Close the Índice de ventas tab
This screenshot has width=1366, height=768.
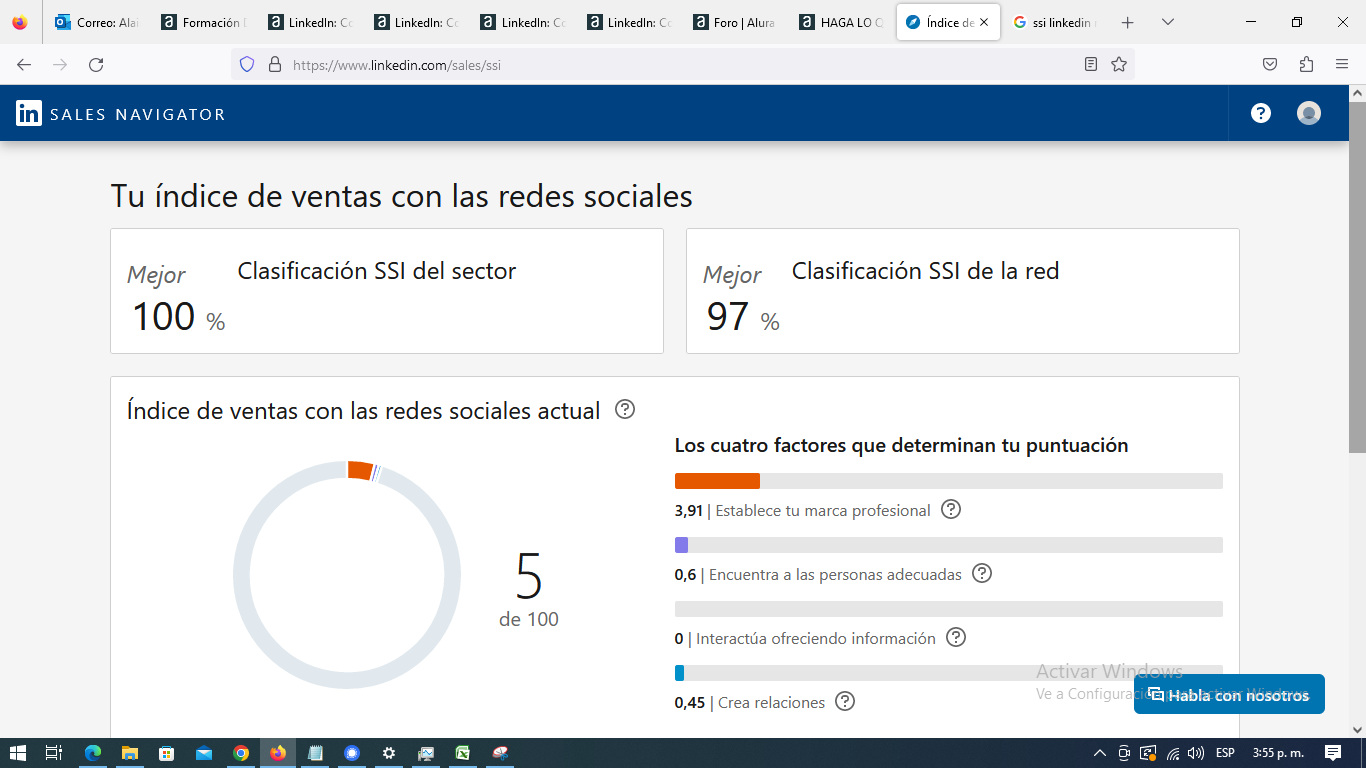click(x=984, y=22)
